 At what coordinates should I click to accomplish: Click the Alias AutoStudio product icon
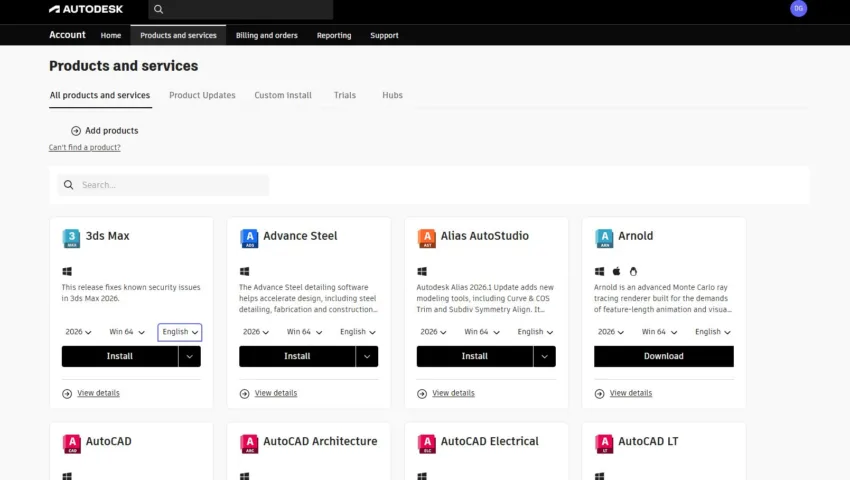(427, 238)
